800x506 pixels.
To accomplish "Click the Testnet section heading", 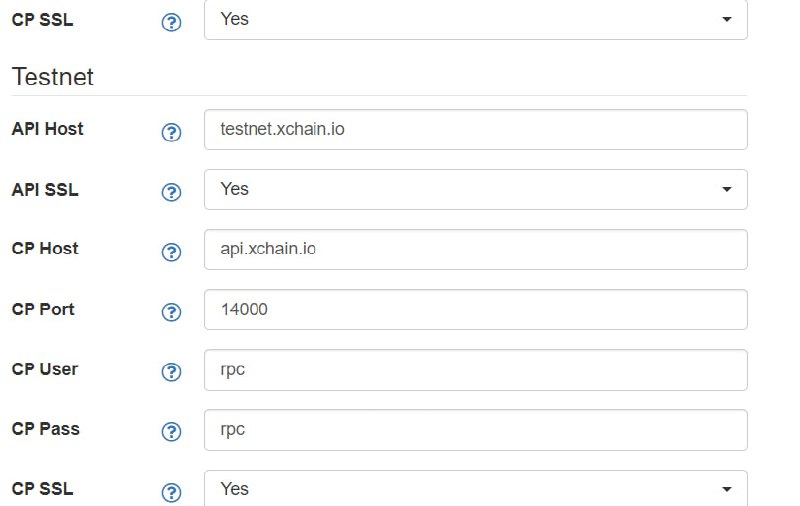I will (x=53, y=77).
